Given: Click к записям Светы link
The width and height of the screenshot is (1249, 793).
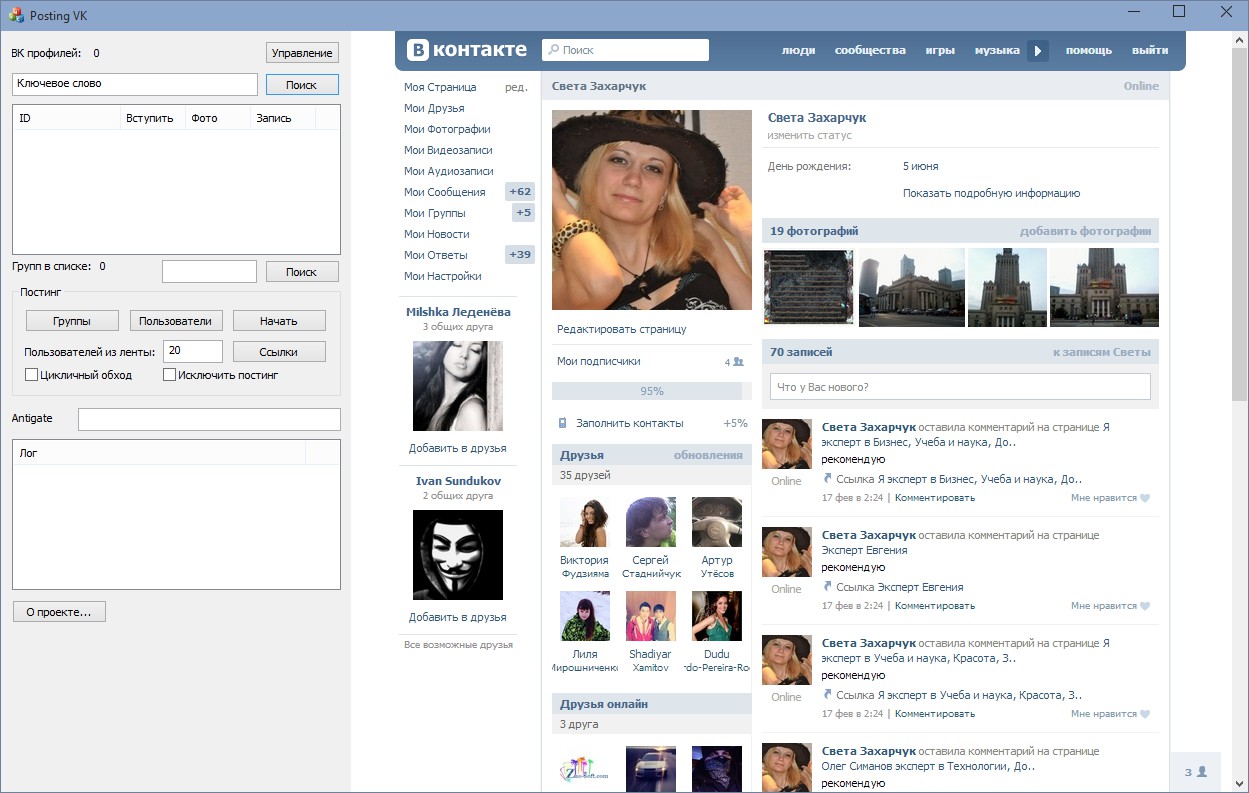Looking at the screenshot, I should point(1101,352).
